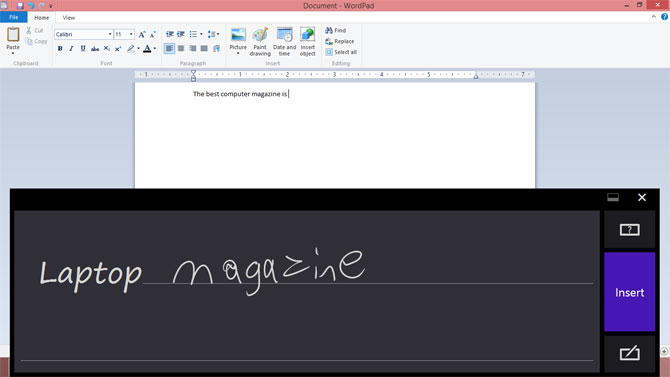670x377 pixels.
Task: Insert Date and time
Action: coord(285,41)
